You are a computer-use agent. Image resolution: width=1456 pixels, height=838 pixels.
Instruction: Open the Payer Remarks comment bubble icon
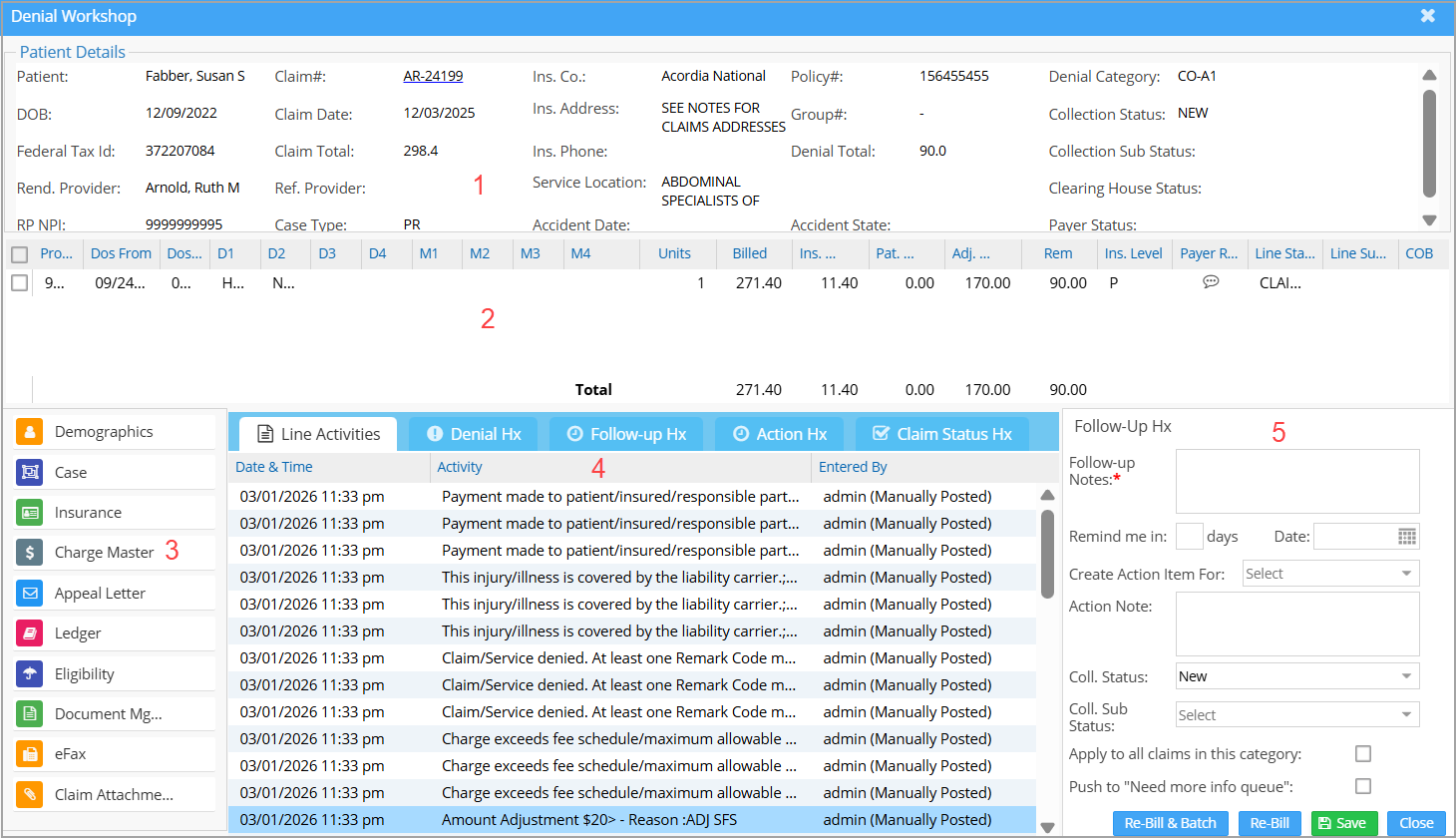click(x=1211, y=282)
